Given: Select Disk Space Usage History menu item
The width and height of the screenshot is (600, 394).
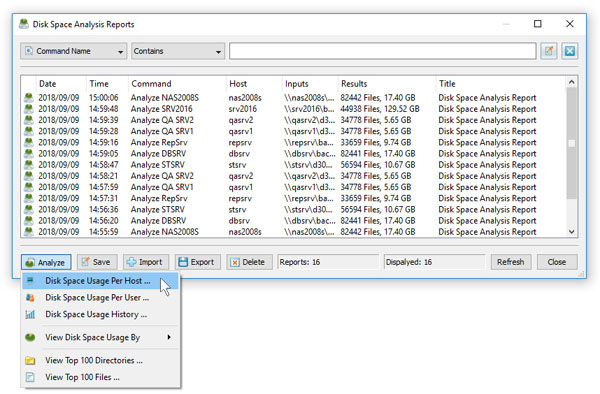Looking at the screenshot, I should click(100, 314).
